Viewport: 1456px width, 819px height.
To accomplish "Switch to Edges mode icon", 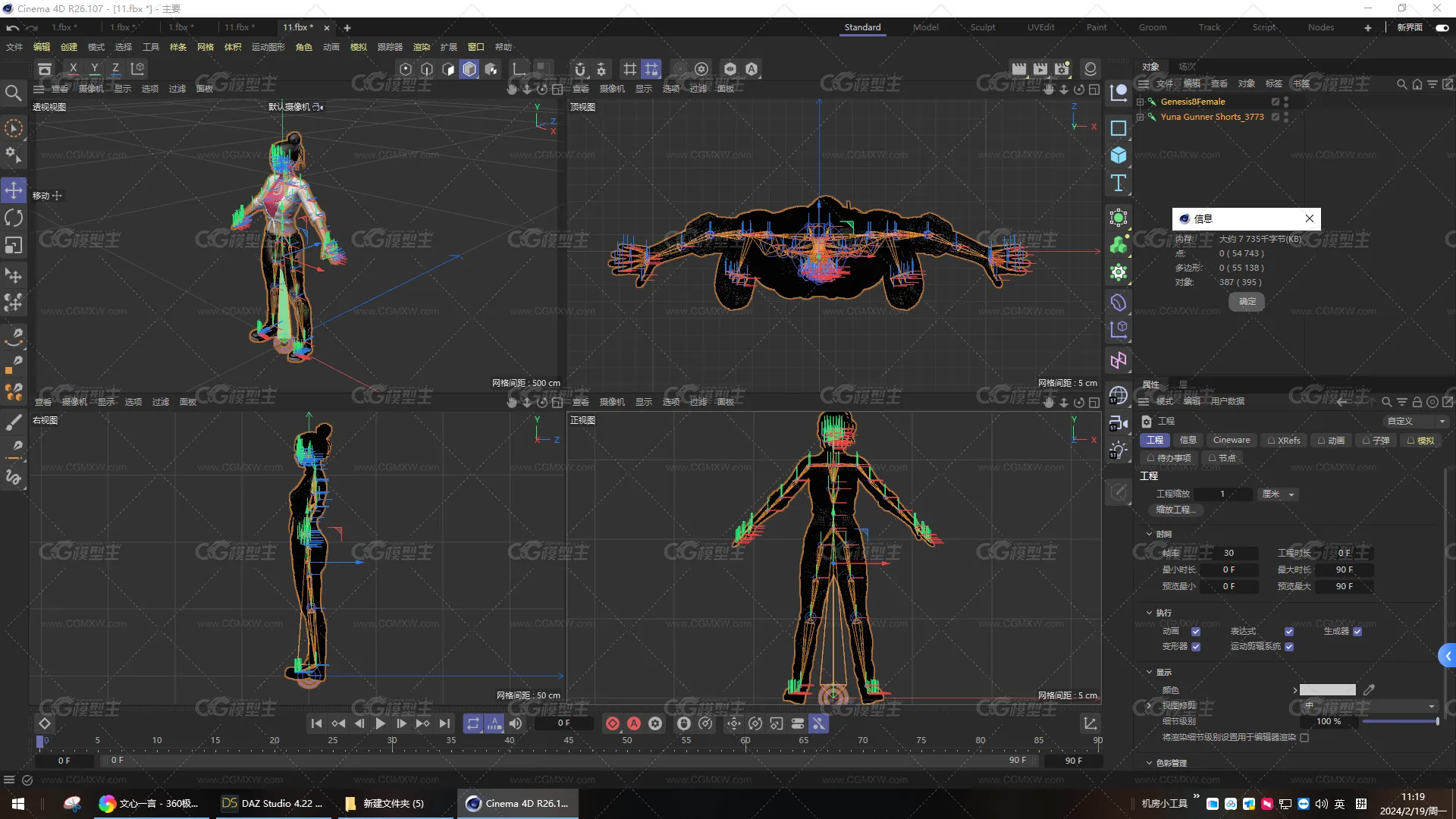I will coord(427,69).
